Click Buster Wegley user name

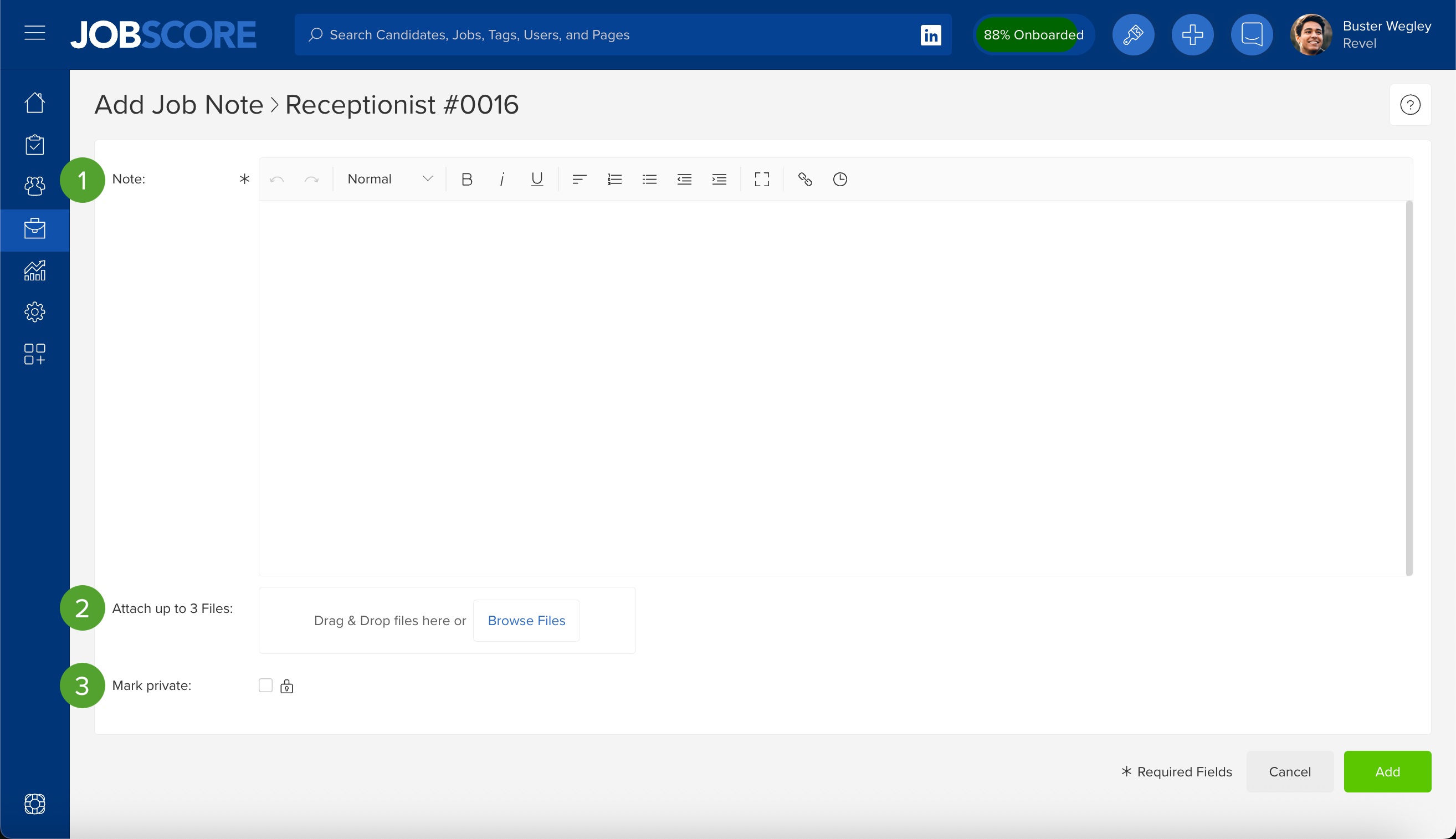coord(1387,26)
